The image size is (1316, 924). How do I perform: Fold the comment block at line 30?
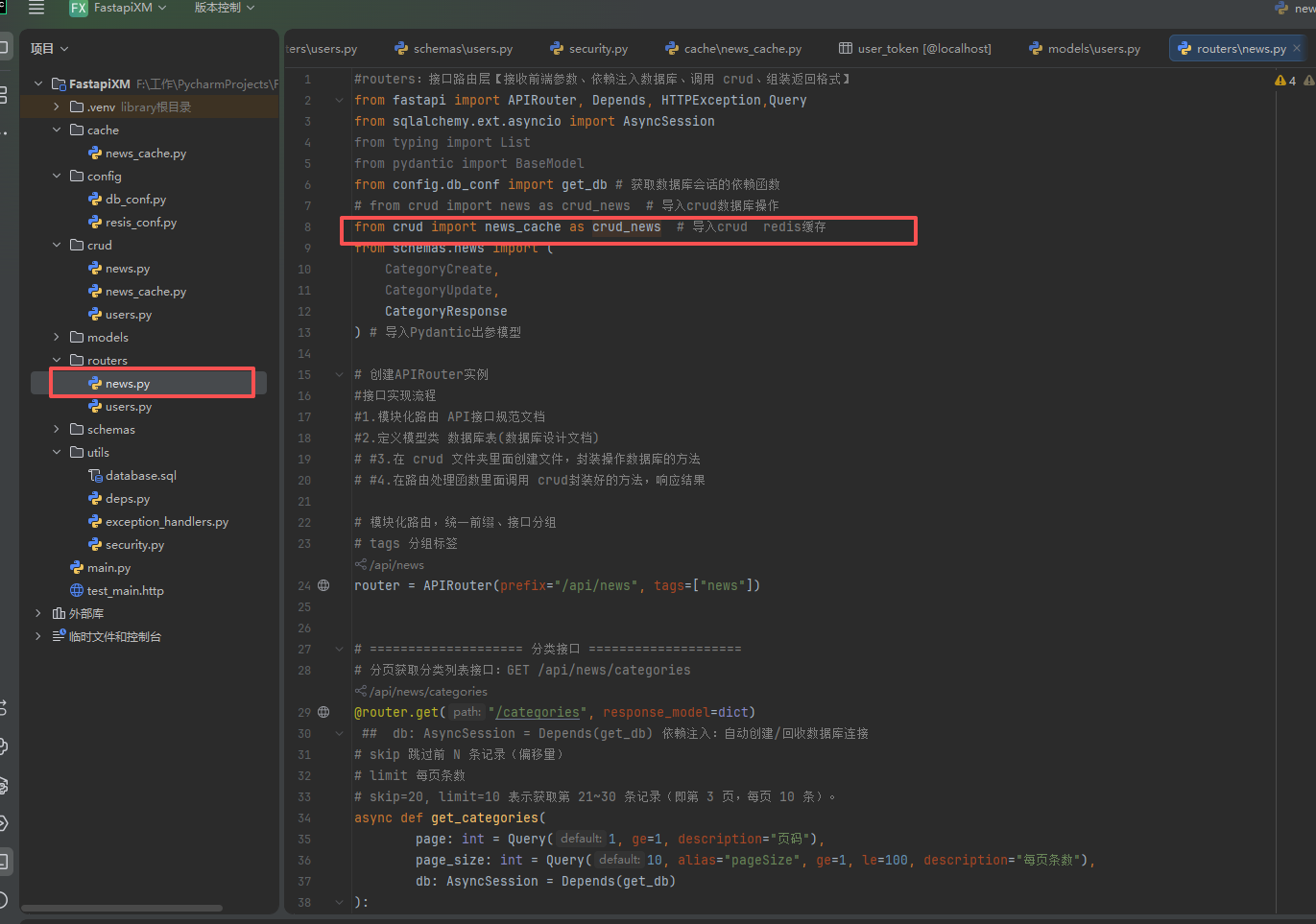[339, 733]
